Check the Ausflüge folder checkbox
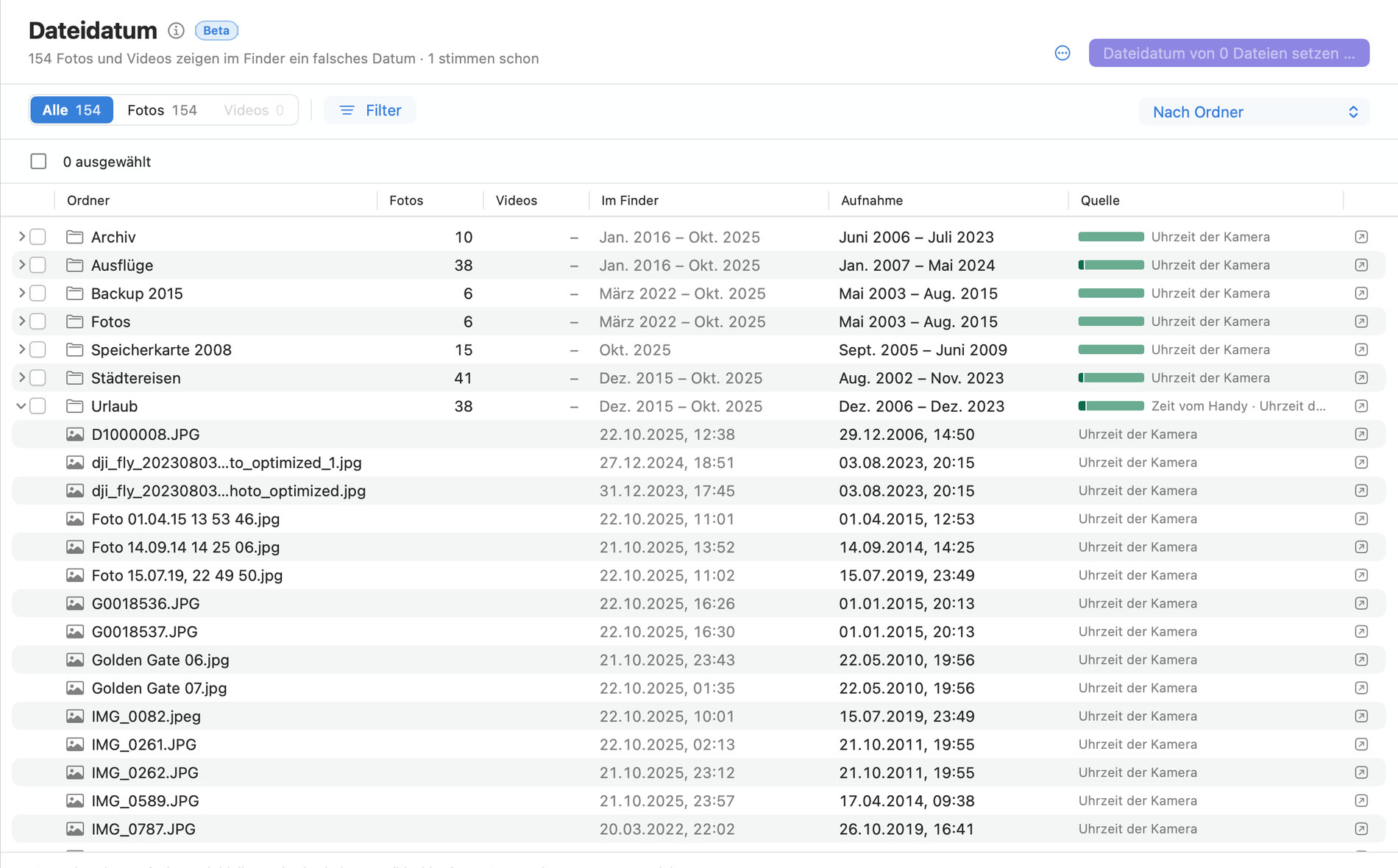The width and height of the screenshot is (1398, 868). click(38, 265)
